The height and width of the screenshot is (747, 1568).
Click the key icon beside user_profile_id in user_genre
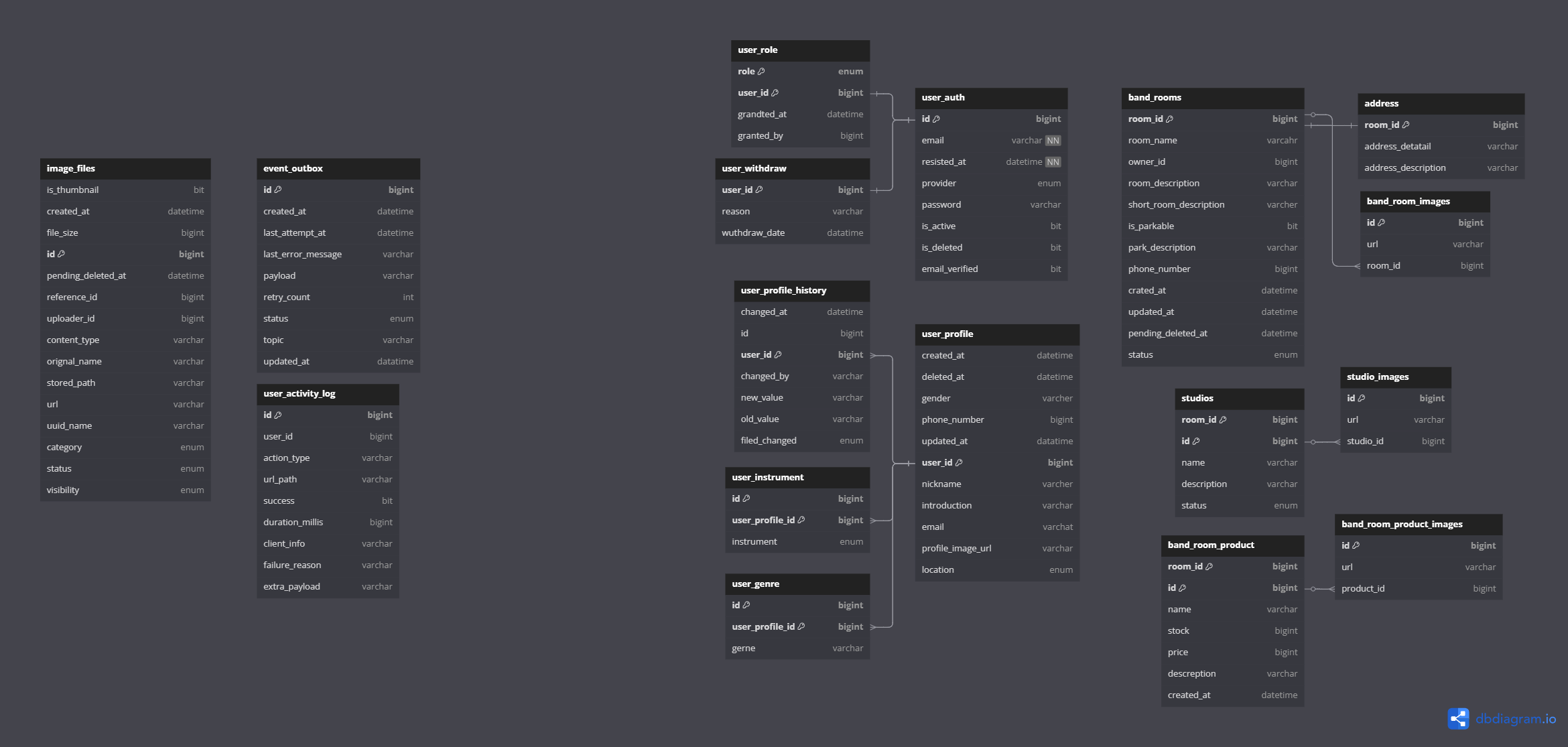(801, 627)
